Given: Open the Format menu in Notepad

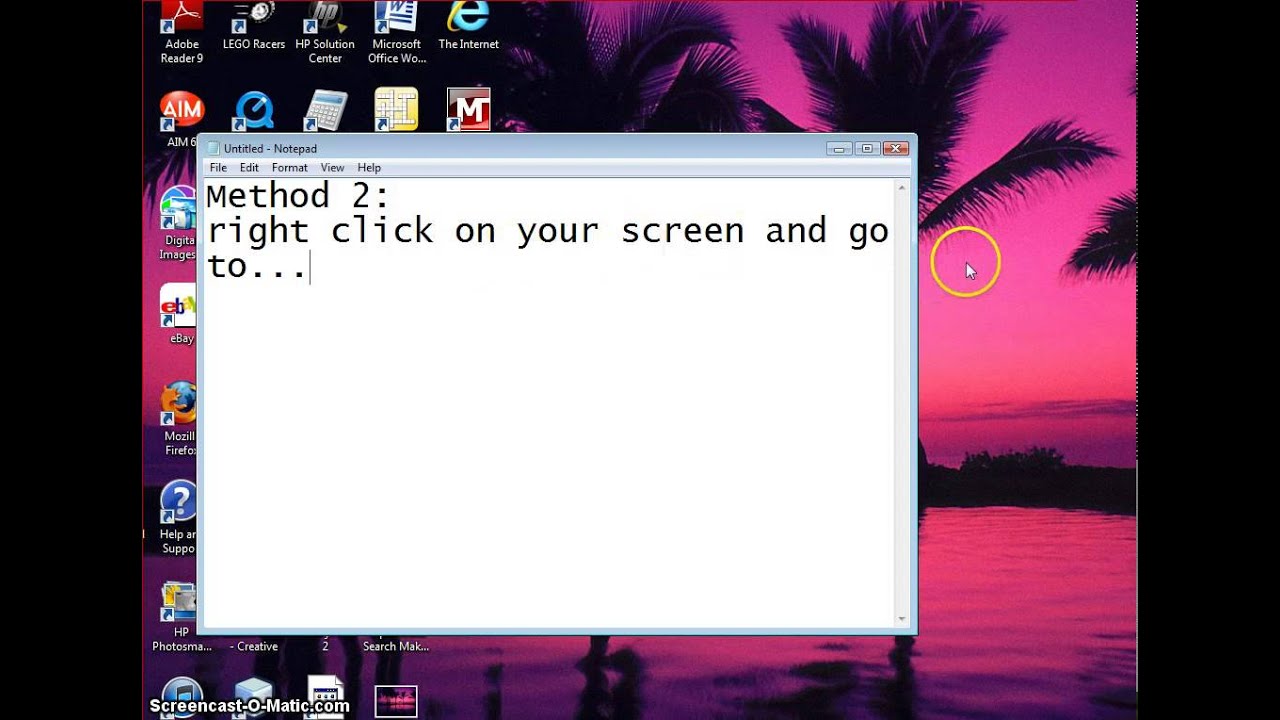Looking at the screenshot, I should [290, 168].
